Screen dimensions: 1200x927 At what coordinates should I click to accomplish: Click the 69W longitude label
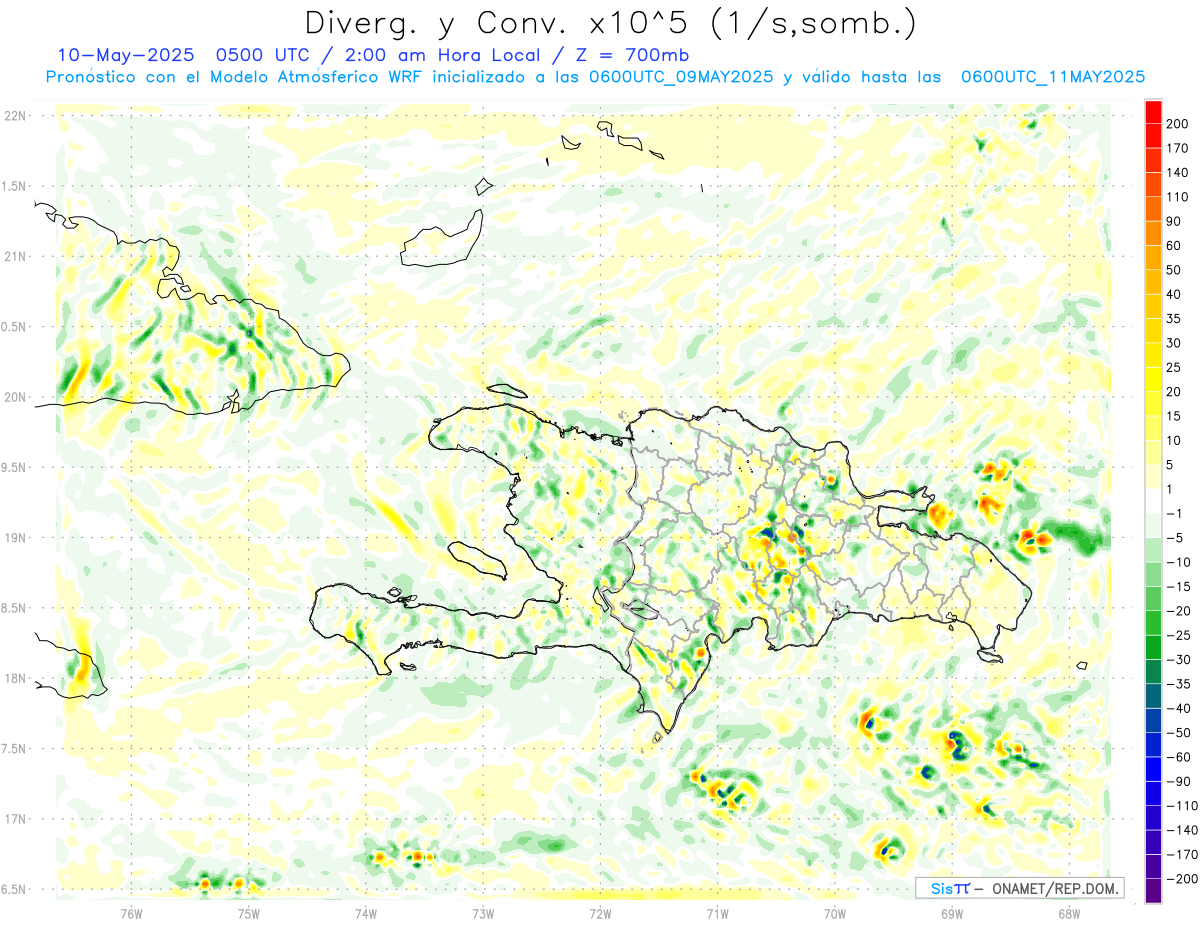click(952, 912)
